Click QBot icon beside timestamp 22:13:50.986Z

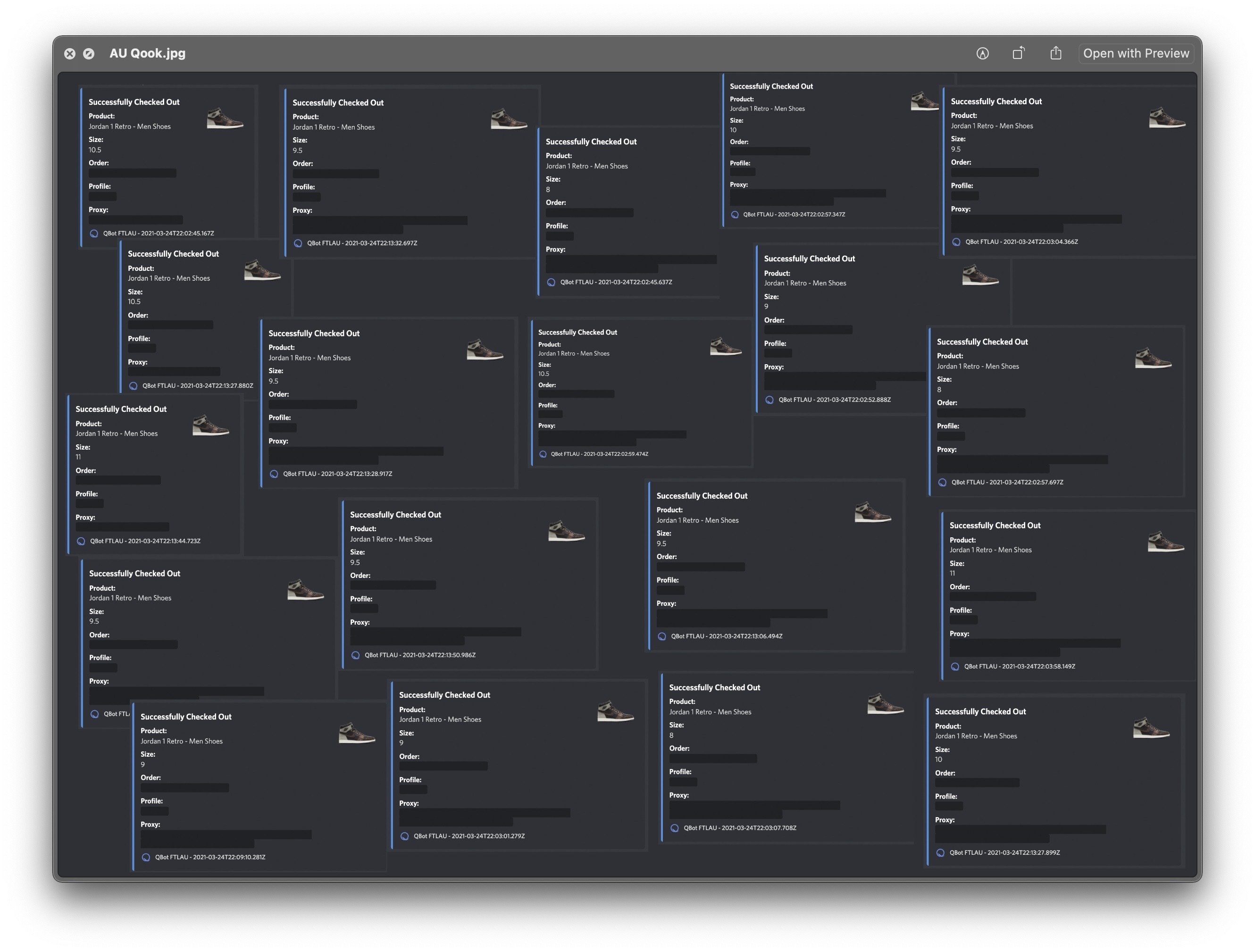(x=356, y=655)
